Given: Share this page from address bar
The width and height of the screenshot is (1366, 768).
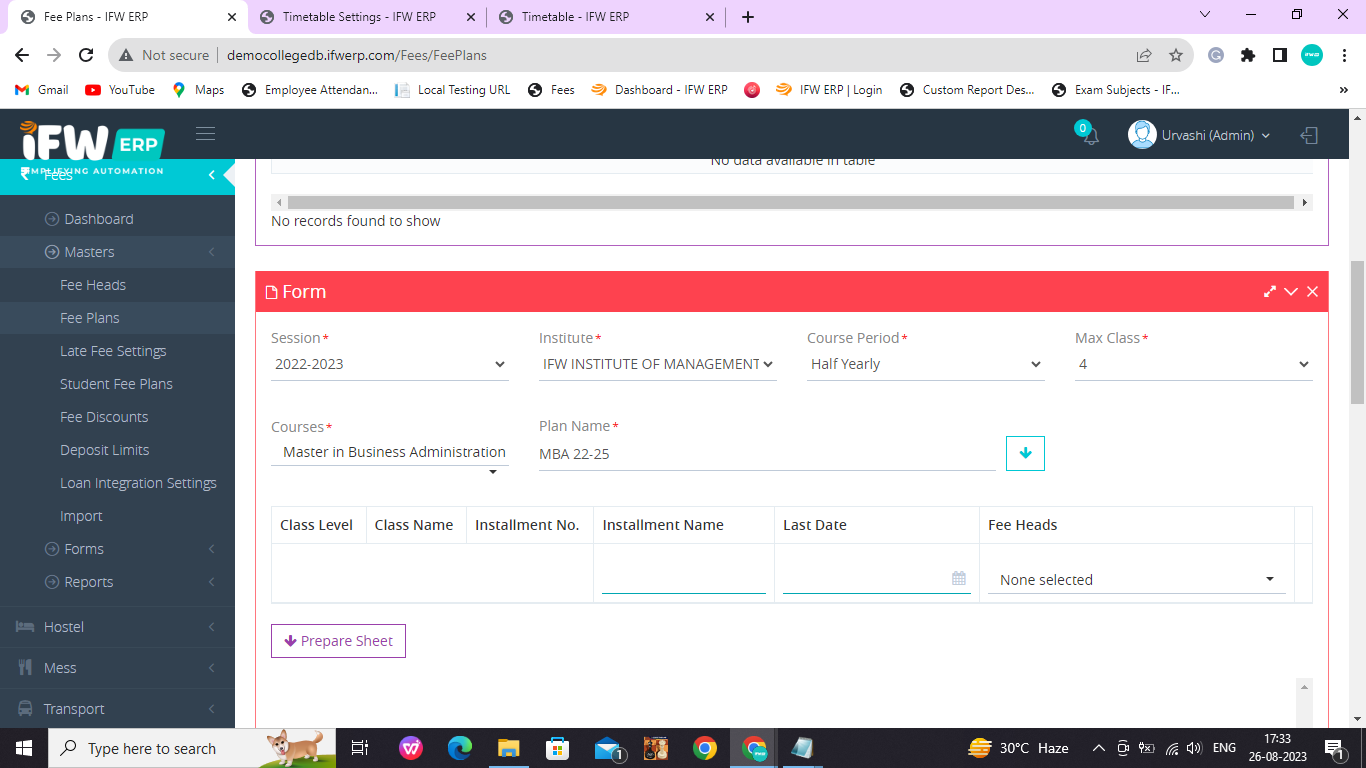Looking at the screenshot, I should pos(1144,55).
